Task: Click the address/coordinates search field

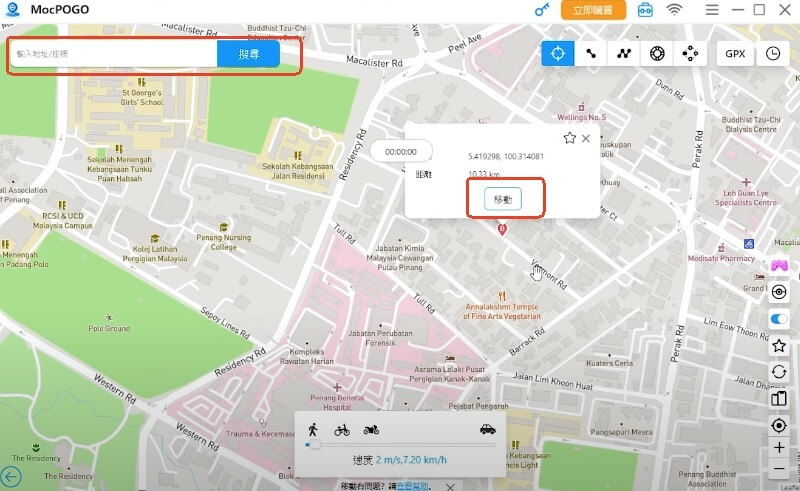Action: 114,54
